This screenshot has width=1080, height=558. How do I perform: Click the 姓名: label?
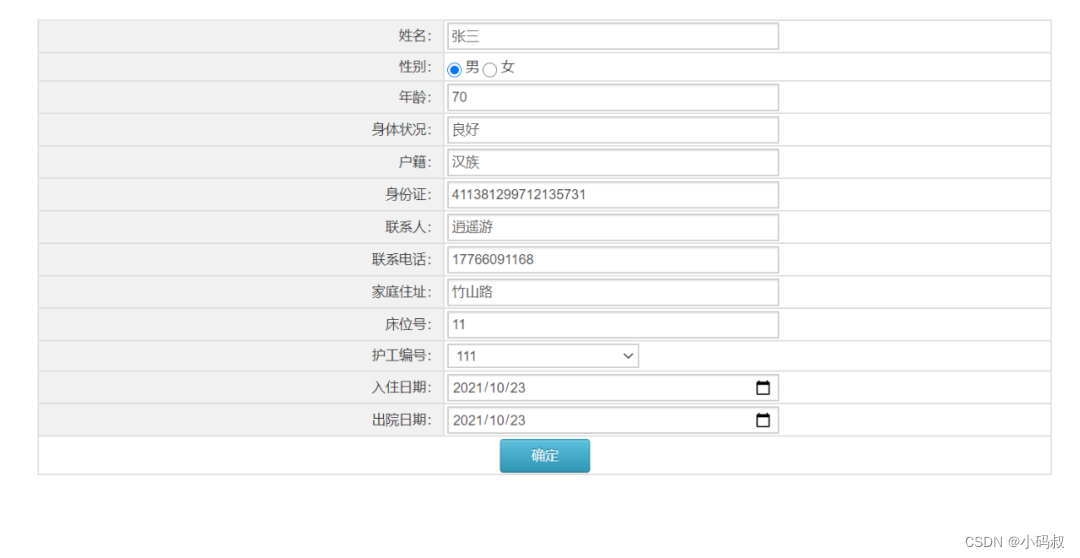tap(415, 36)
